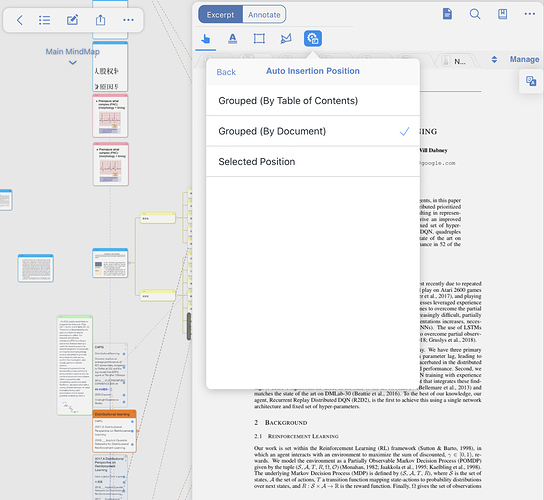Pick the rectangle excerpt tool
544x500 pixels.
coord(259,39)
